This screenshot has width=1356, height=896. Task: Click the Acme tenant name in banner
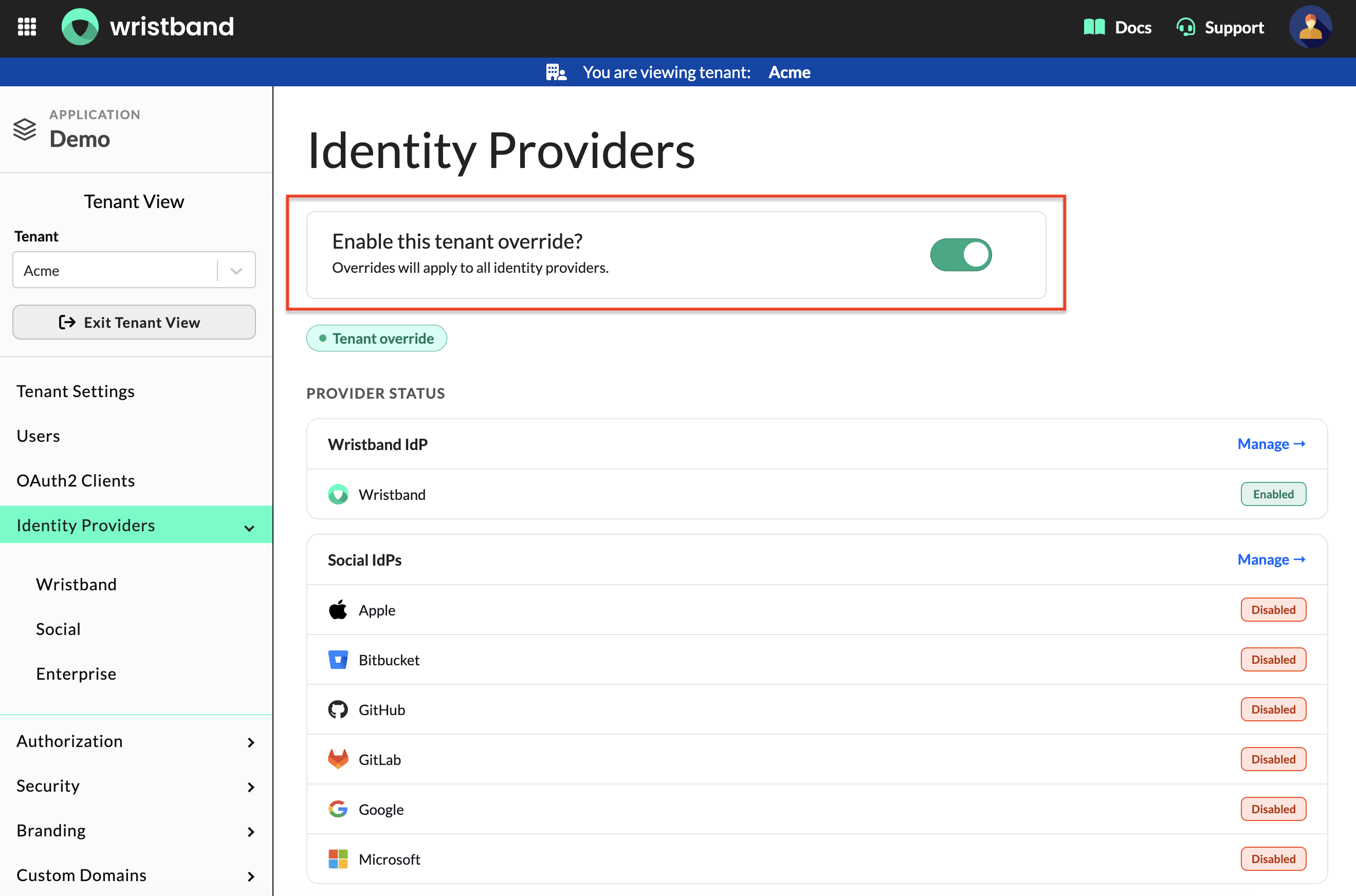click(789, 72)
